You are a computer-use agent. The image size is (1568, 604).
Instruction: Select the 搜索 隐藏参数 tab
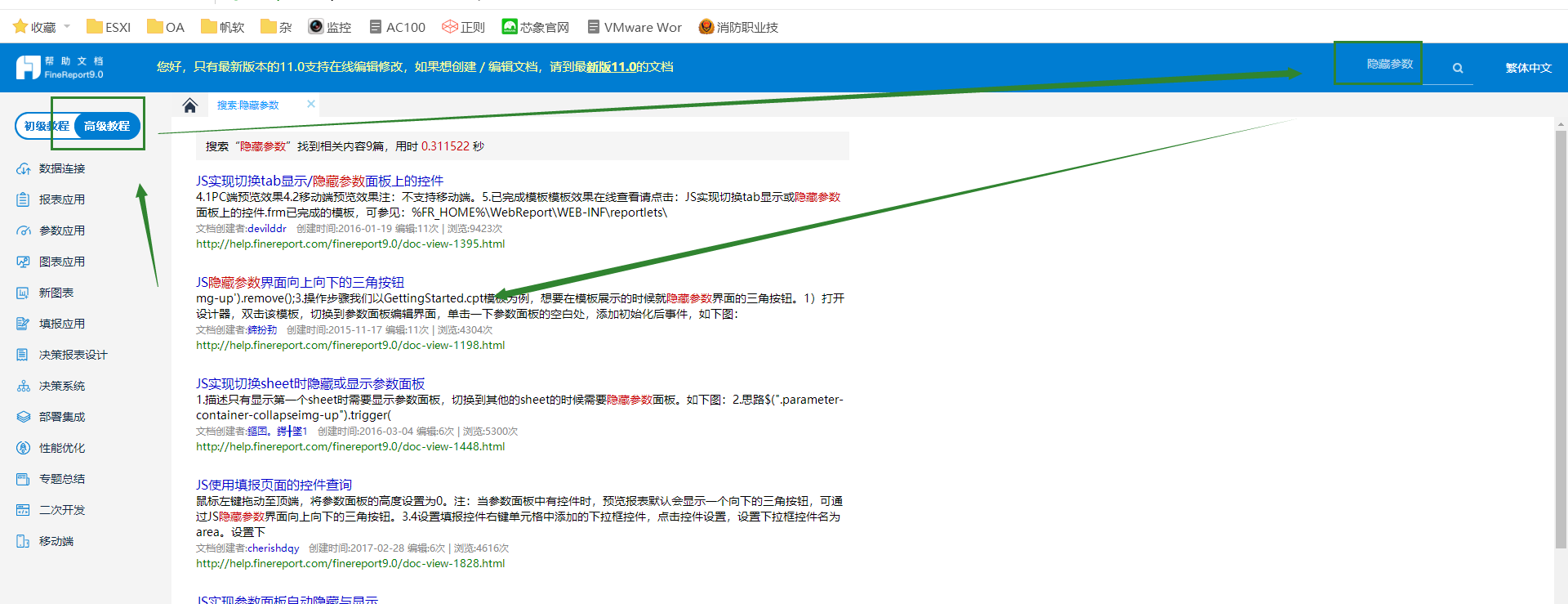[247, 105]
